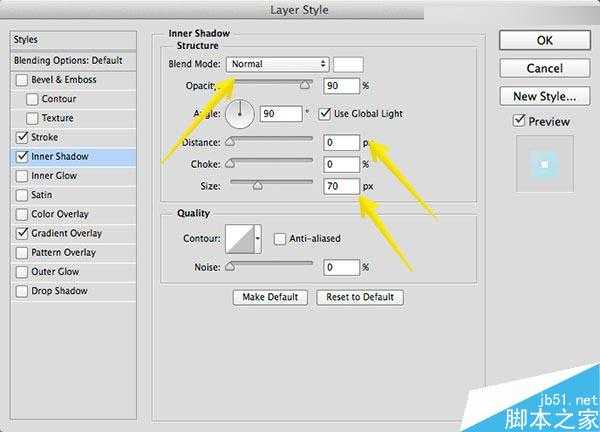Click the Cancel button
Image resolution: width=600 pixels, height=432 pixels.
click(x=544, y=68)
